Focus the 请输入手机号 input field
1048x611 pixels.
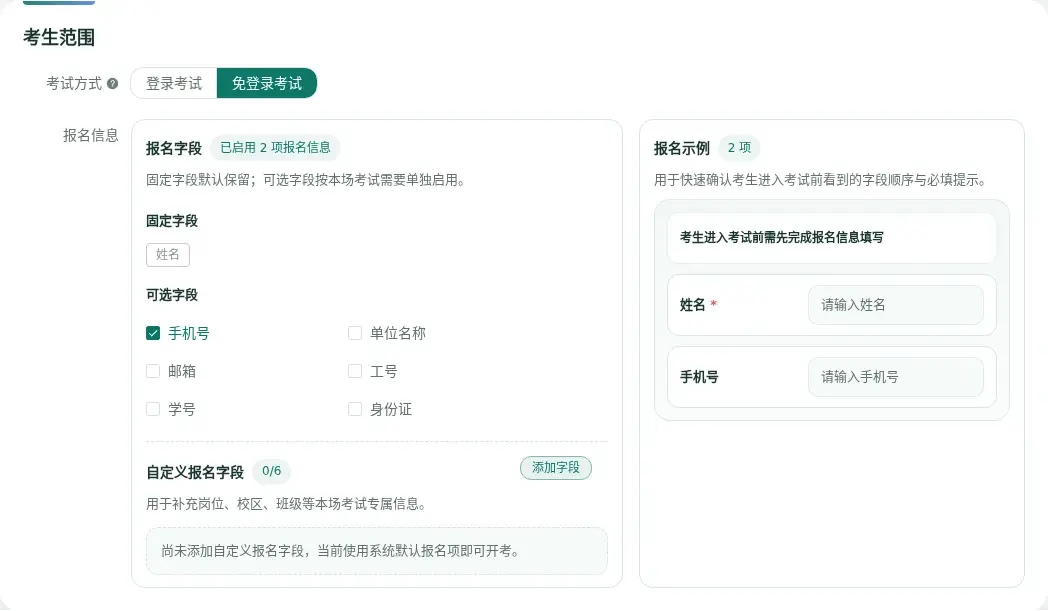[x=896, y=377]
